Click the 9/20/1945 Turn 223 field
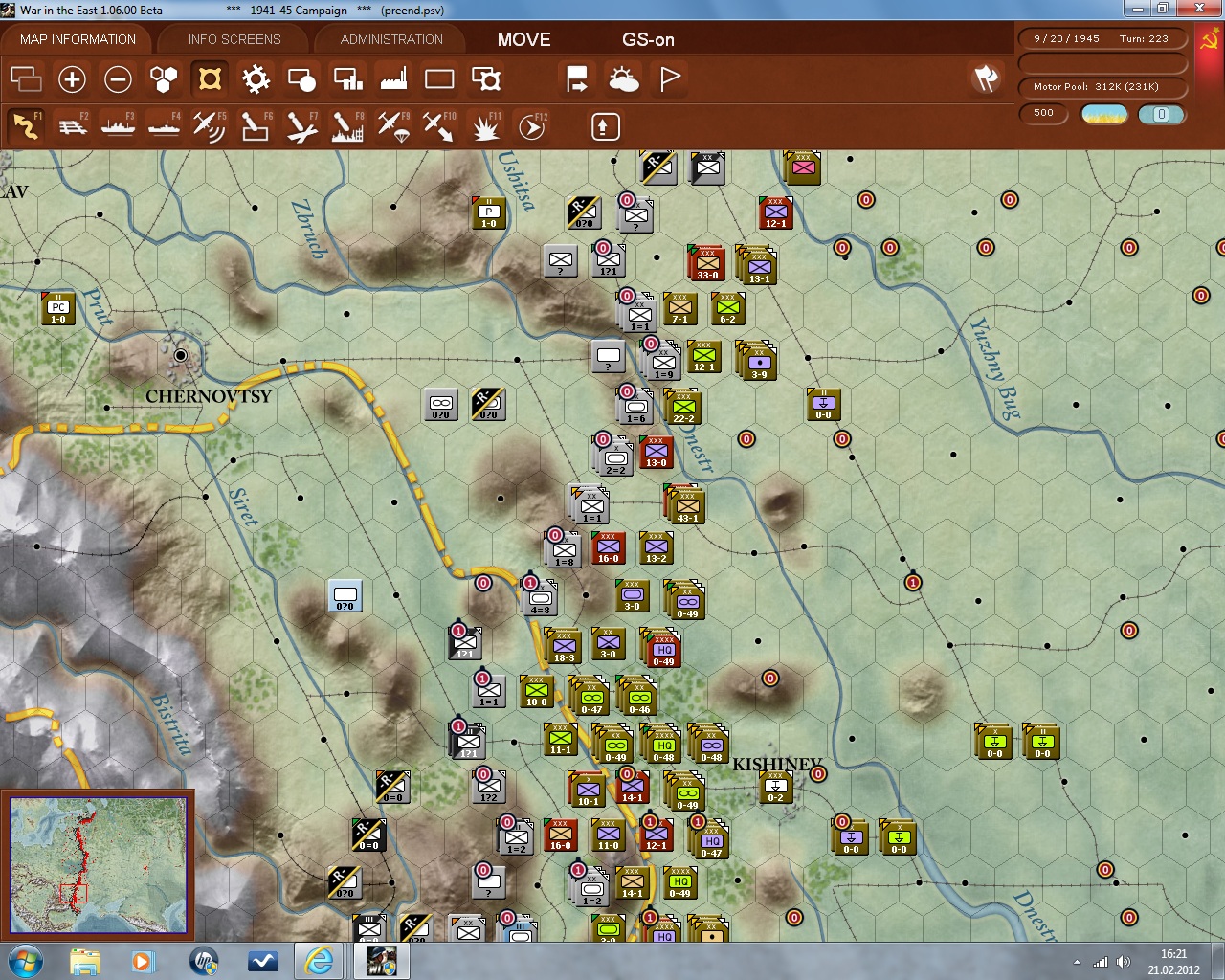Viewport: 1225px width, 980px height. [1102, 39]
